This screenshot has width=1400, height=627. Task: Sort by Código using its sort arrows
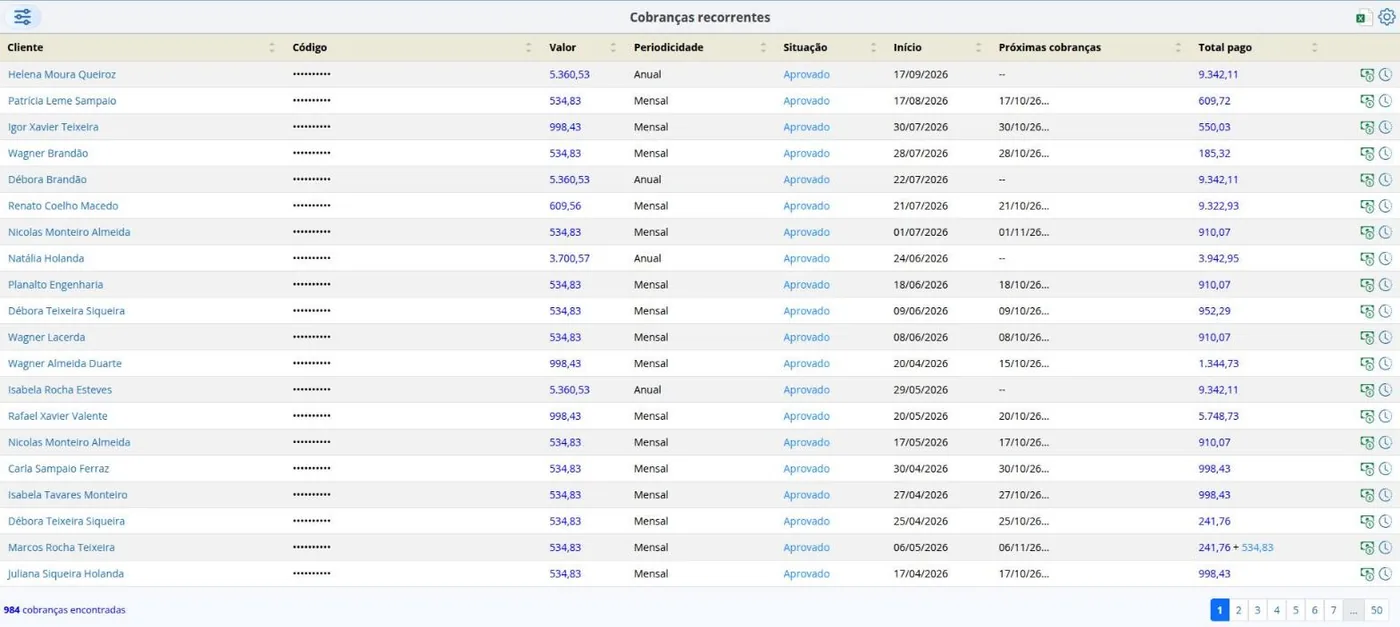coord(529,48)
